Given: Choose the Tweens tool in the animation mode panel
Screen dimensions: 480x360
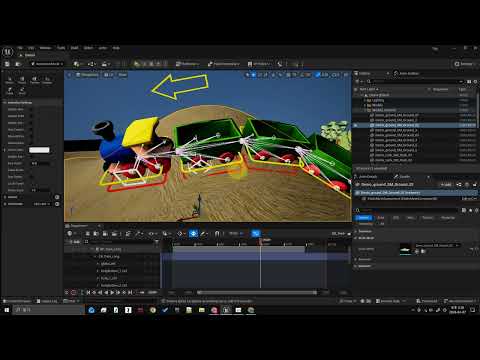Looking at the screenshot, I should pyautogui.click(x=35, y=80).
